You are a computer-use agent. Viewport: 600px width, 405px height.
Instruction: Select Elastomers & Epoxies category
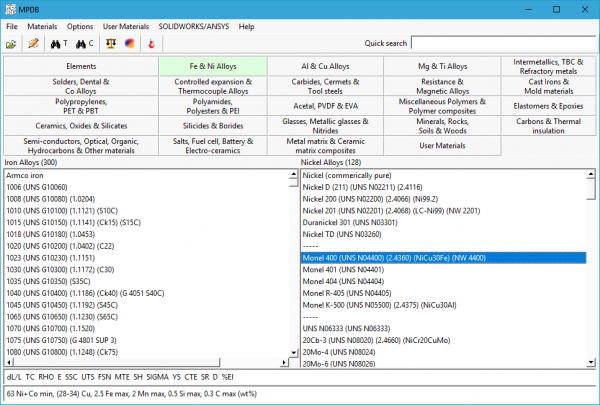(548, 106)
